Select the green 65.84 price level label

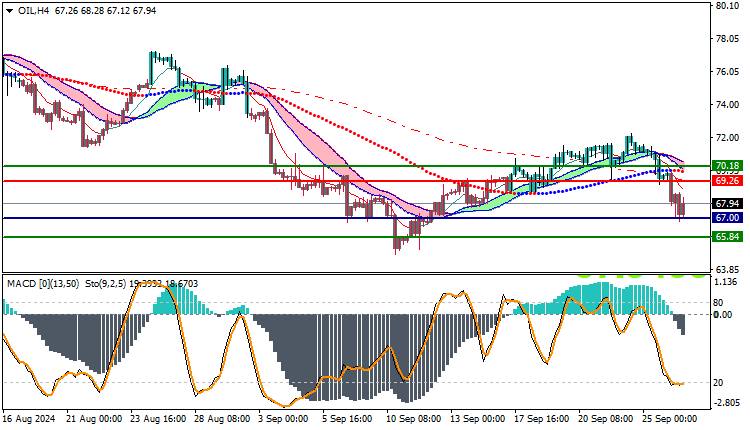pos(727,236)
